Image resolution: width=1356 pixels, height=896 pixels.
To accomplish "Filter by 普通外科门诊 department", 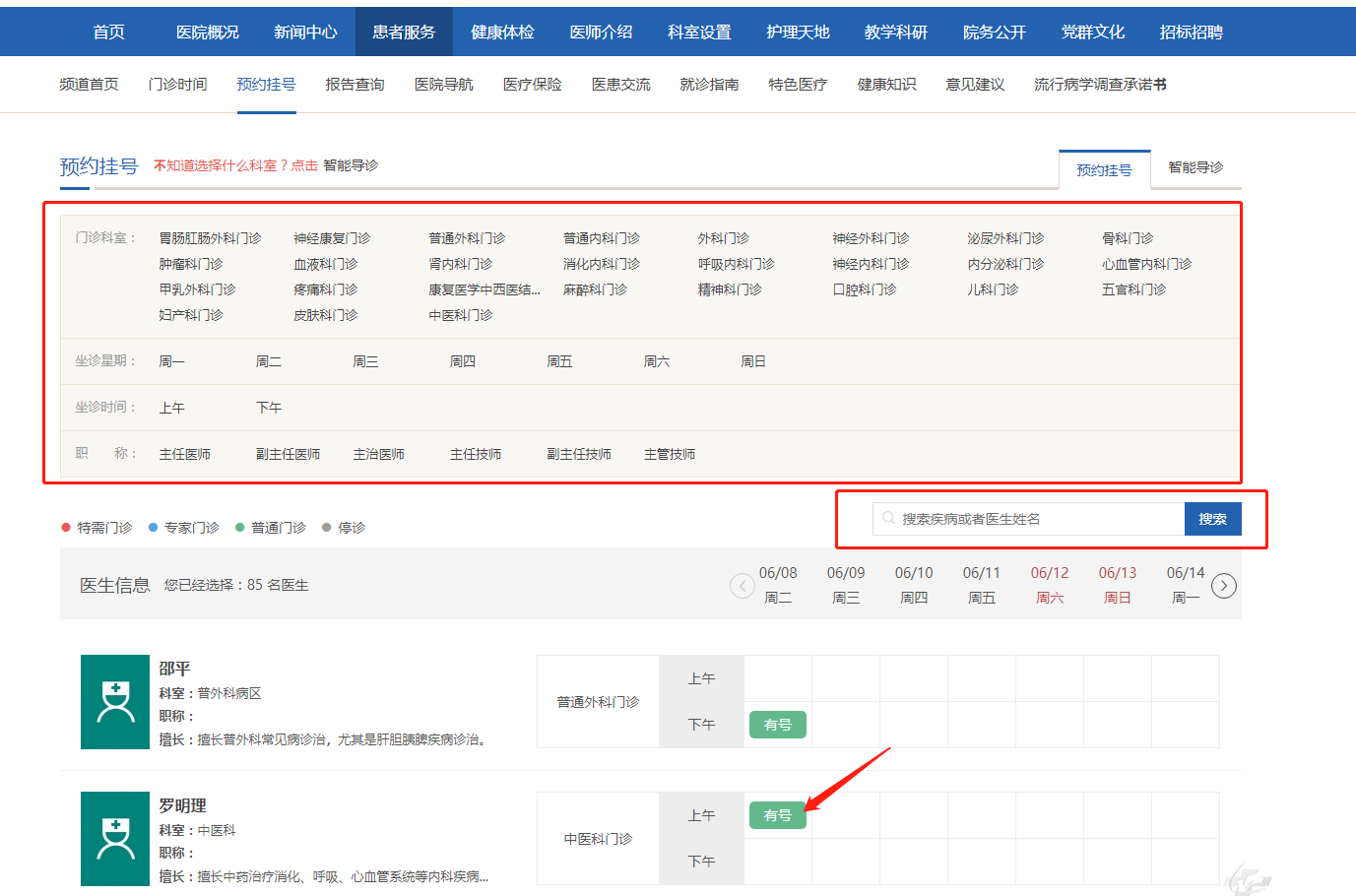I will [467, 238].
